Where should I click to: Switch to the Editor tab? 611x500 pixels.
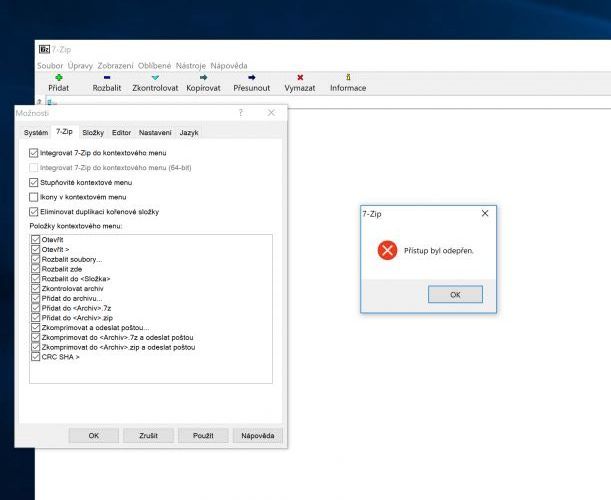pyautogui.click(x=122, y=133)
